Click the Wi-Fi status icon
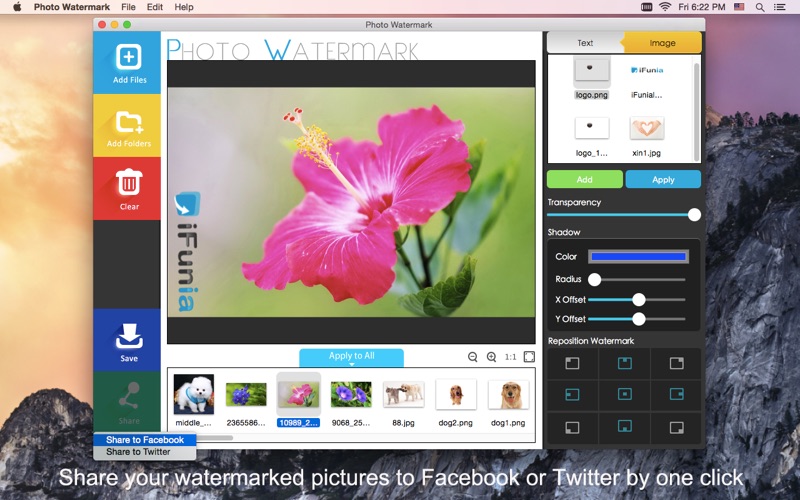800x500 pixels. [x=665, y=7]
